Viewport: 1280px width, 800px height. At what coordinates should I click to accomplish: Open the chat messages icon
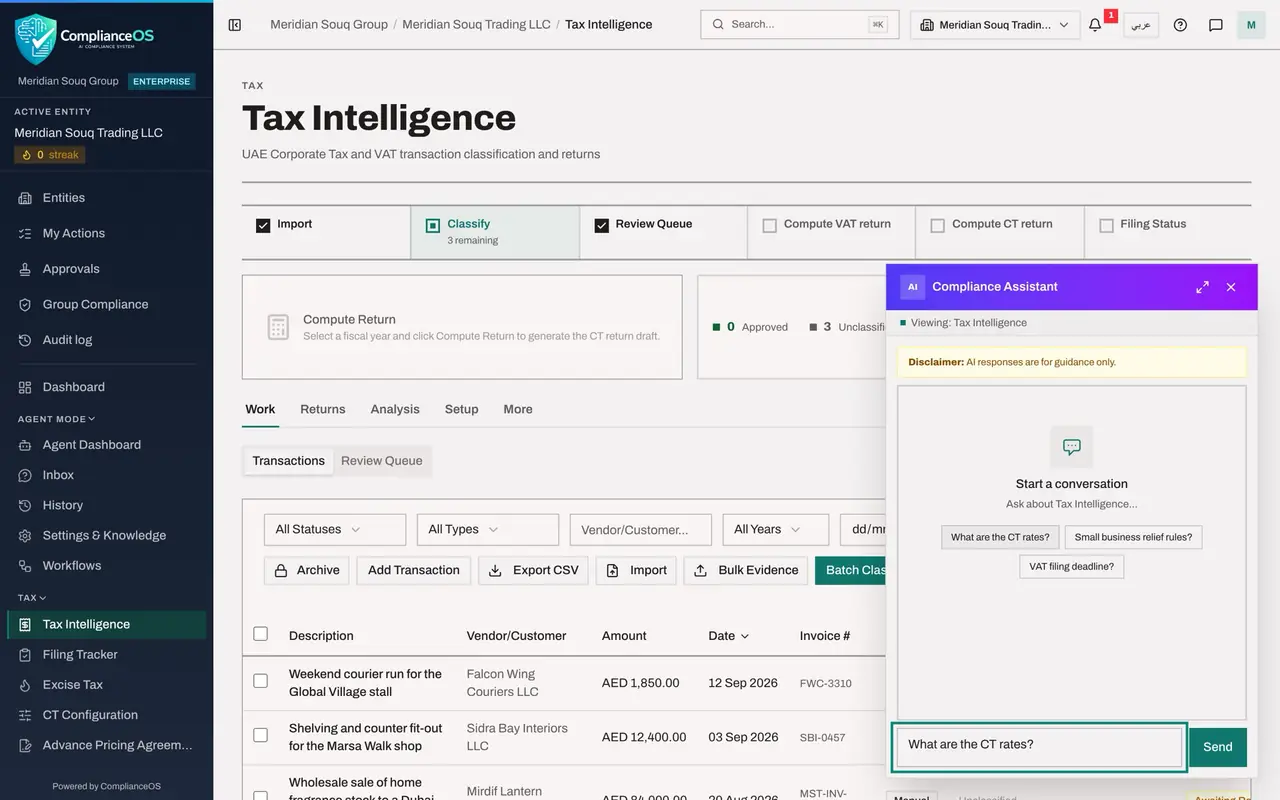coord(1216,25)
